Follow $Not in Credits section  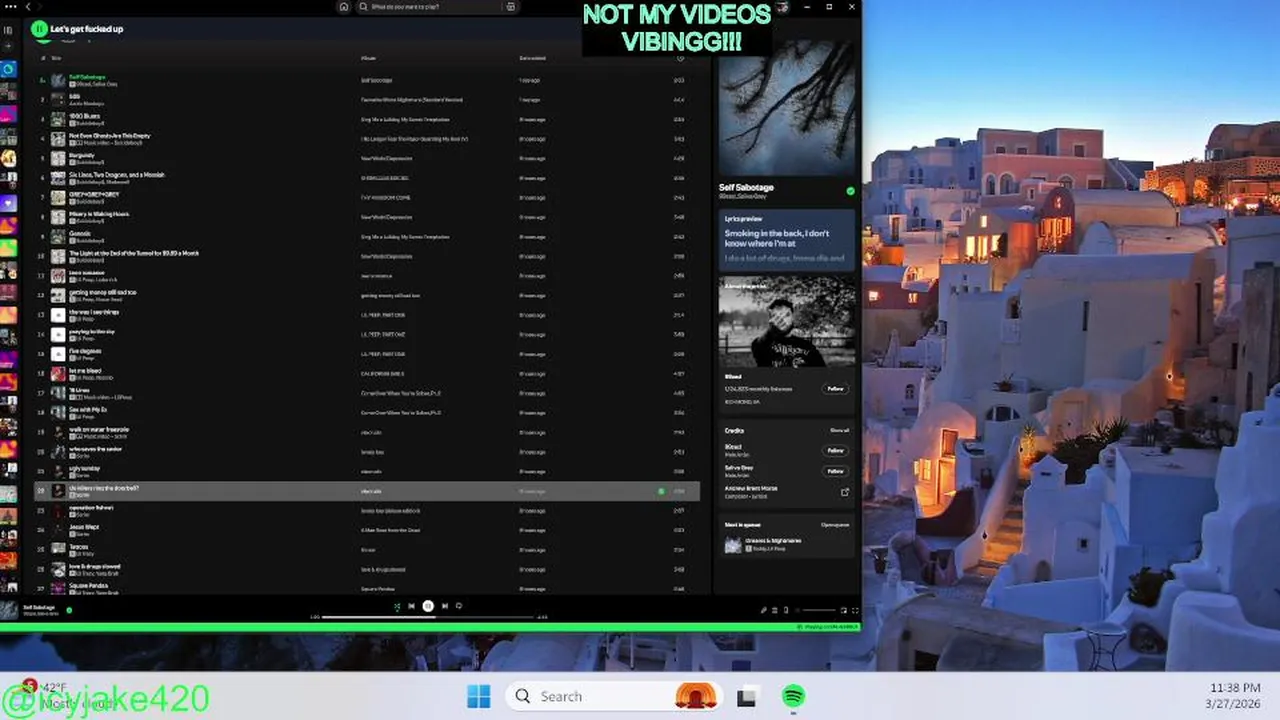tap(836, 451)
